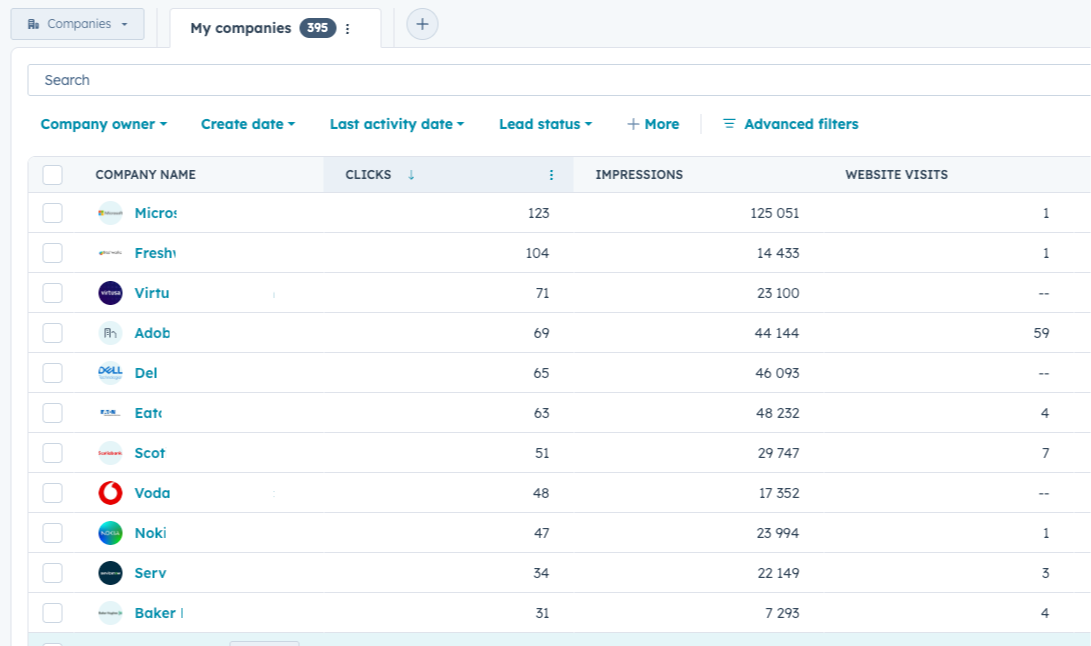
Task: Click the Vodafone red logo icon
Action: (x=110, y=493)
